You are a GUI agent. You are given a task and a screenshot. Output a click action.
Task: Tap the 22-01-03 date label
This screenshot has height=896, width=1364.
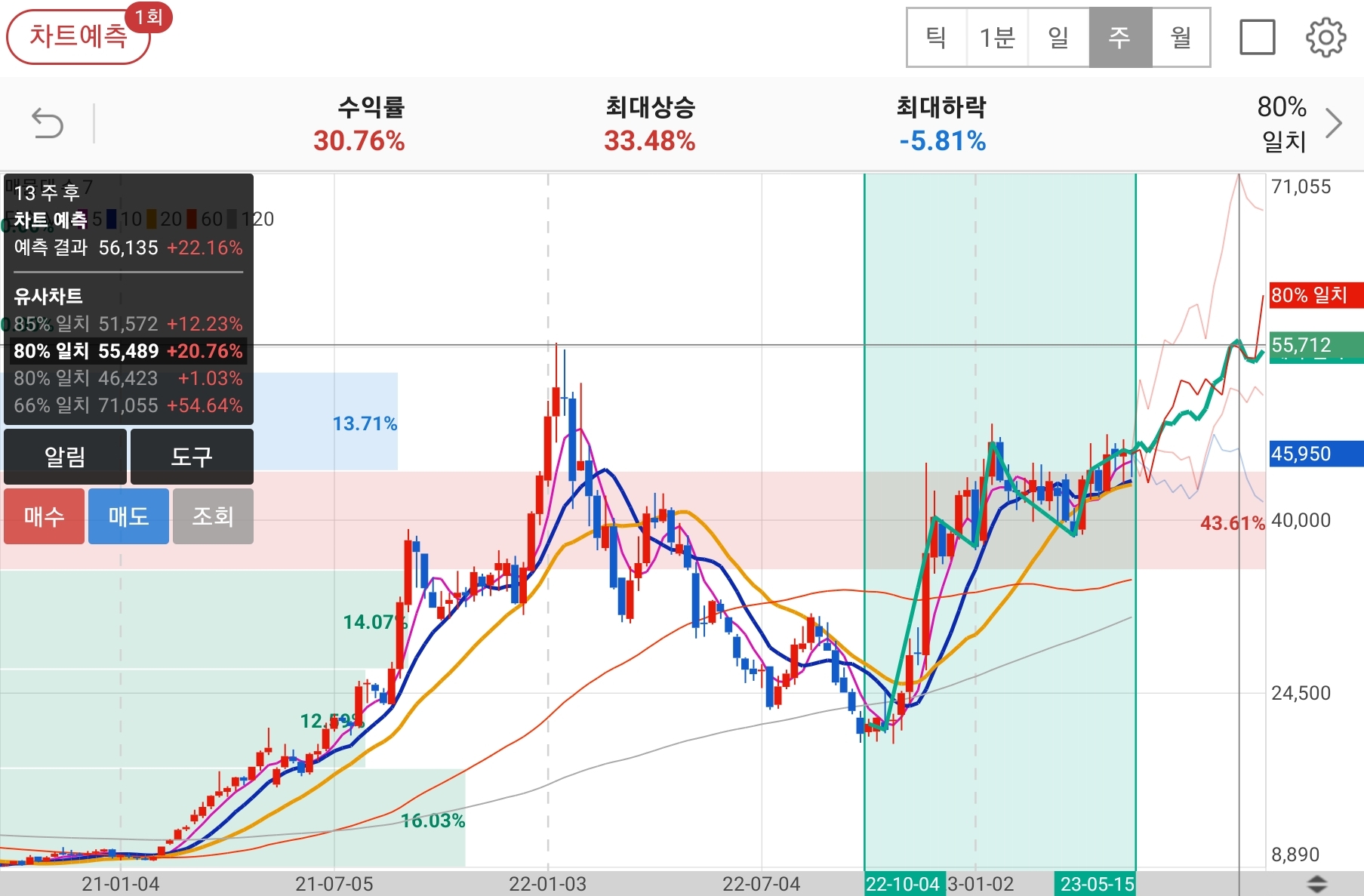[x=547, y=884]
